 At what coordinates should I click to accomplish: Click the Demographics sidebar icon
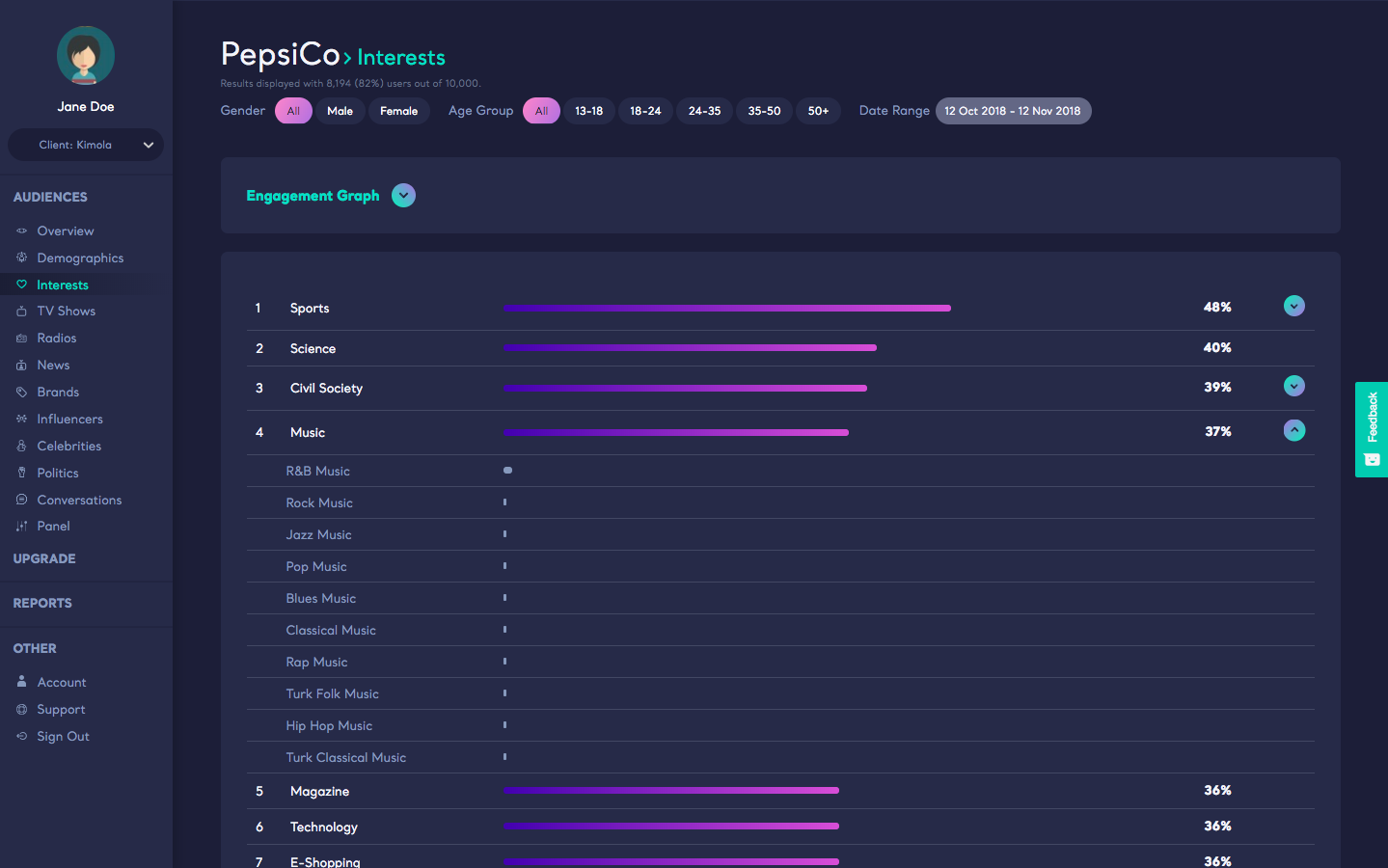coord(21,258)
